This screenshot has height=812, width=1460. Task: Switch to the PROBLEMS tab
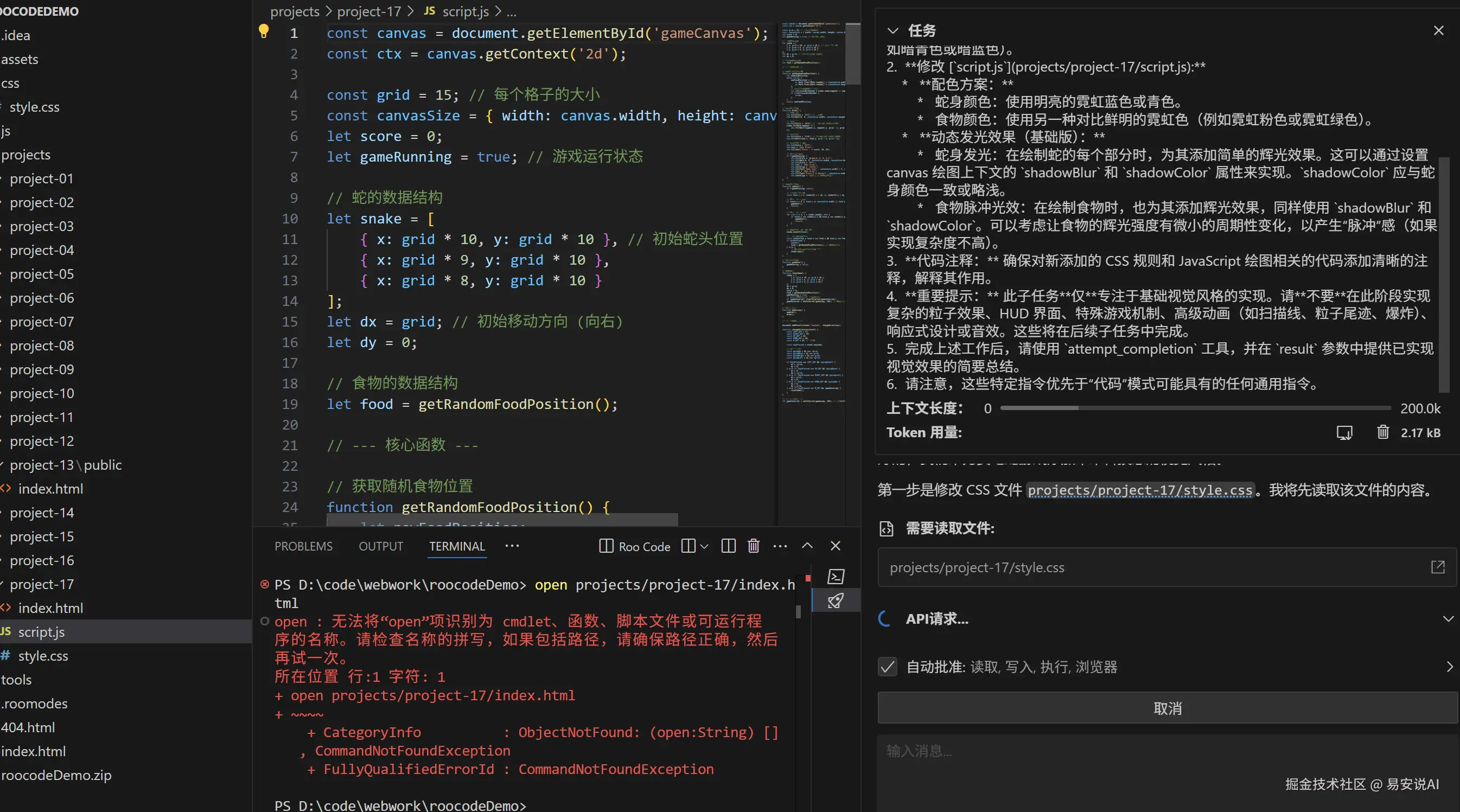coord(303,546)
